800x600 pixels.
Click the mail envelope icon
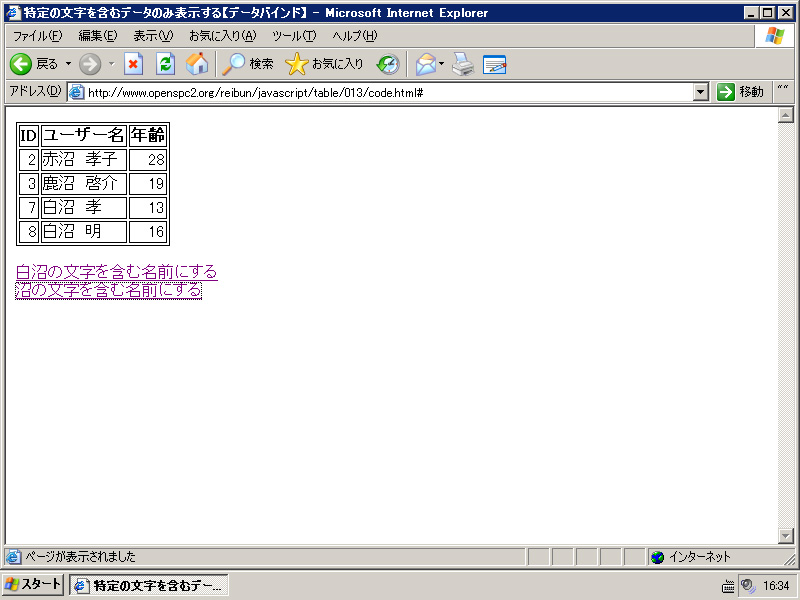click(426, 64)
